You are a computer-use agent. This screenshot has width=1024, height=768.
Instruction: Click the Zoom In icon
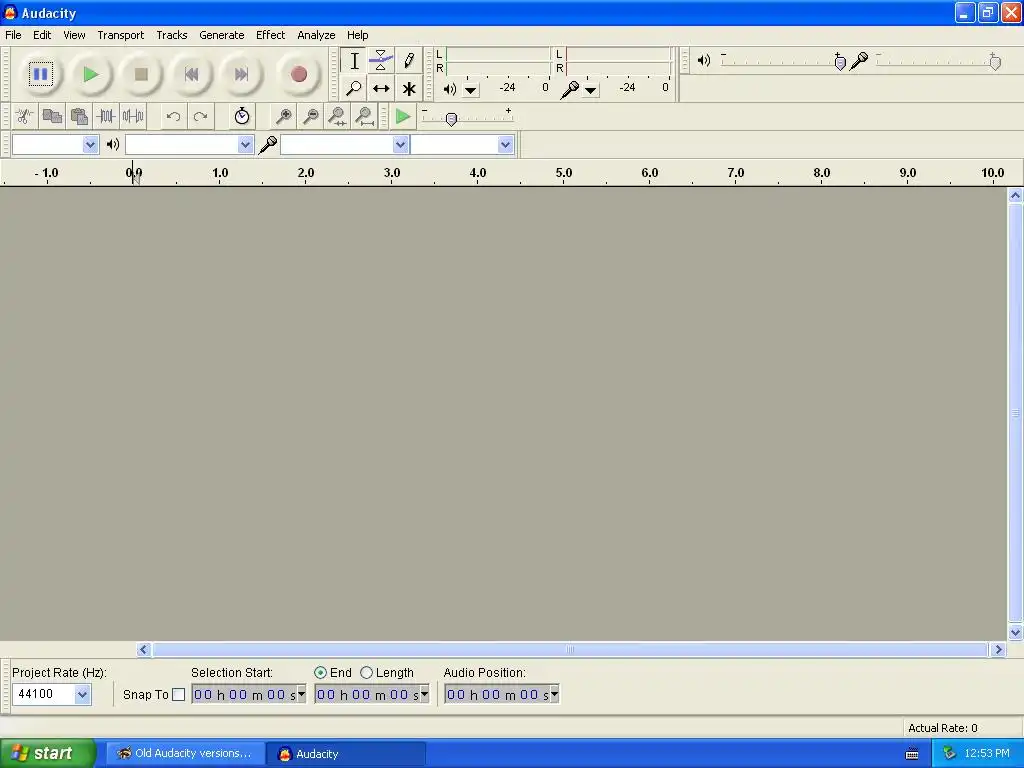coord(283,117)
